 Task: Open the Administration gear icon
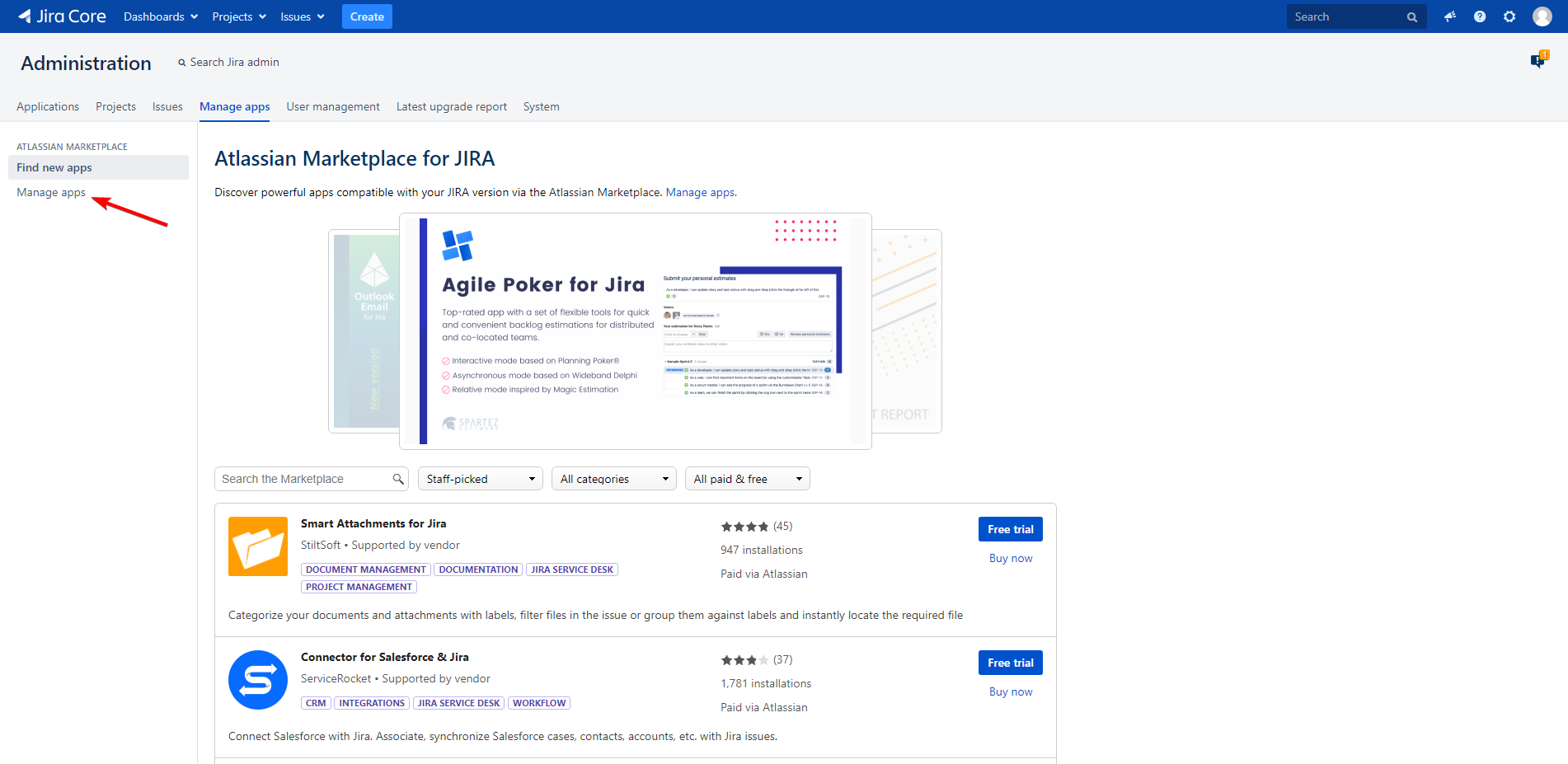point(1509,16)
